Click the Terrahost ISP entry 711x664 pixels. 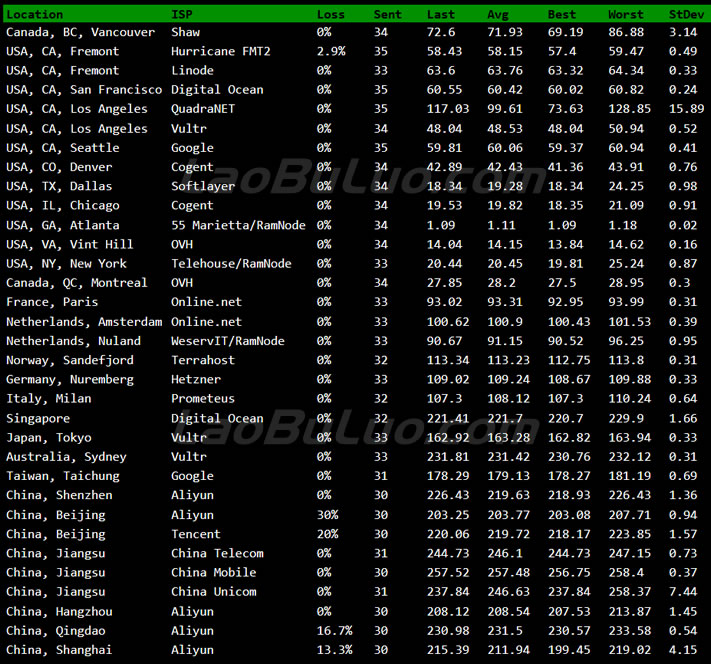click(x=203, y=360)
